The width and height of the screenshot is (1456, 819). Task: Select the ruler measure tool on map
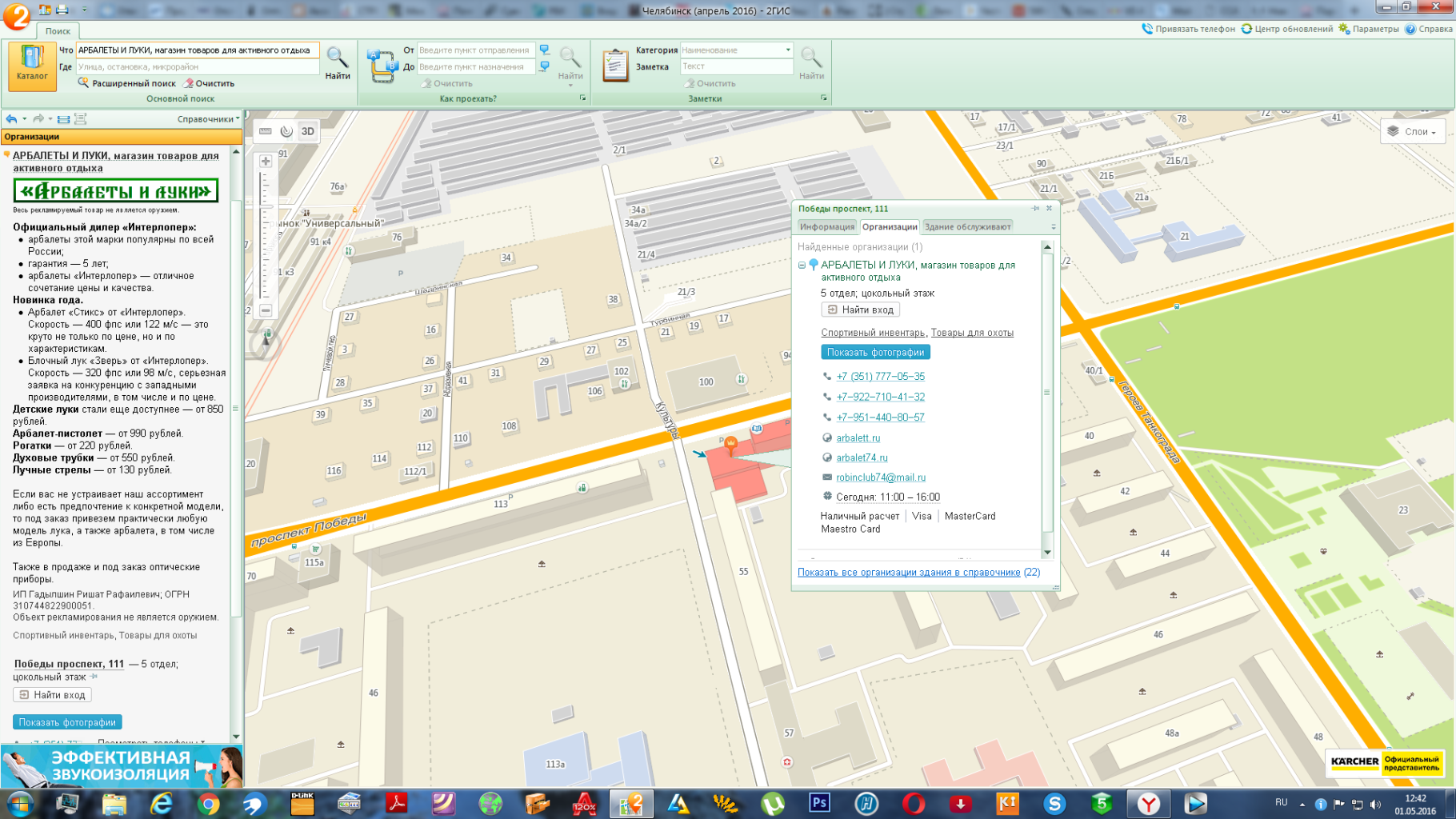point(266,131)
